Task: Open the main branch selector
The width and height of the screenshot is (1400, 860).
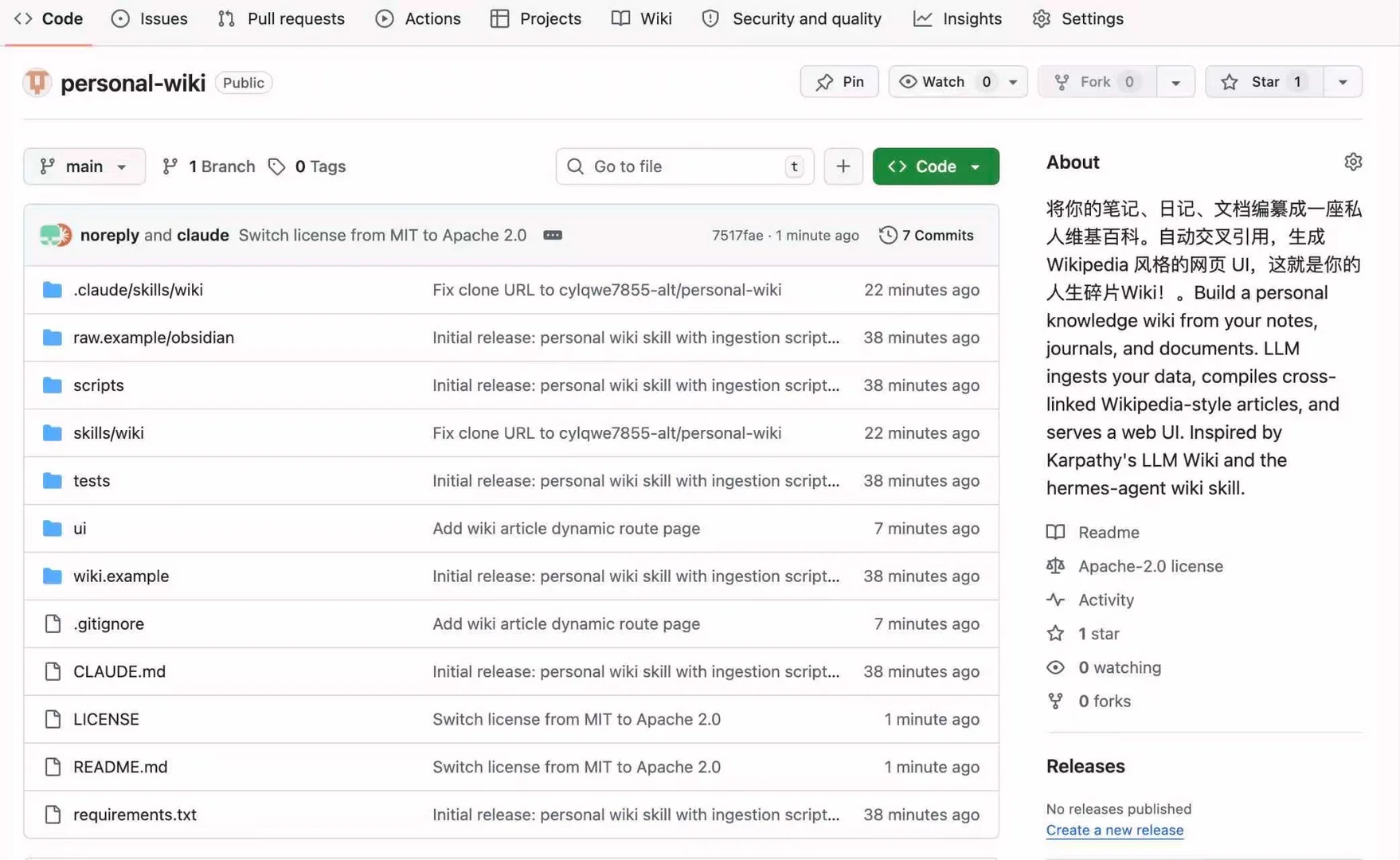Action: click(84, 166)
